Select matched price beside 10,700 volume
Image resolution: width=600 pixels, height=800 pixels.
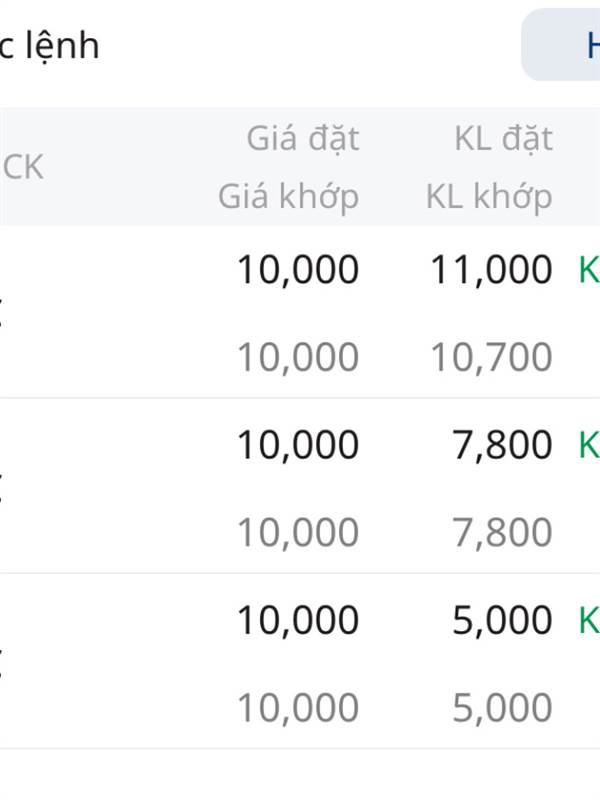coord(298,357)
